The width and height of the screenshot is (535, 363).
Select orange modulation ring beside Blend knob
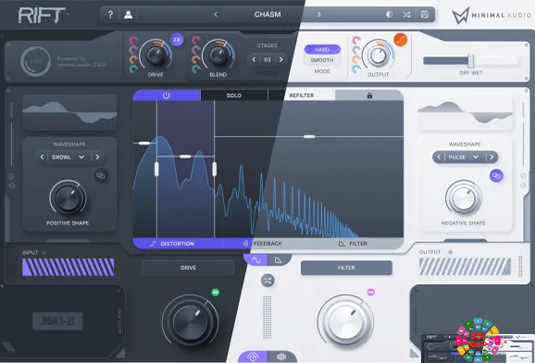196,59
